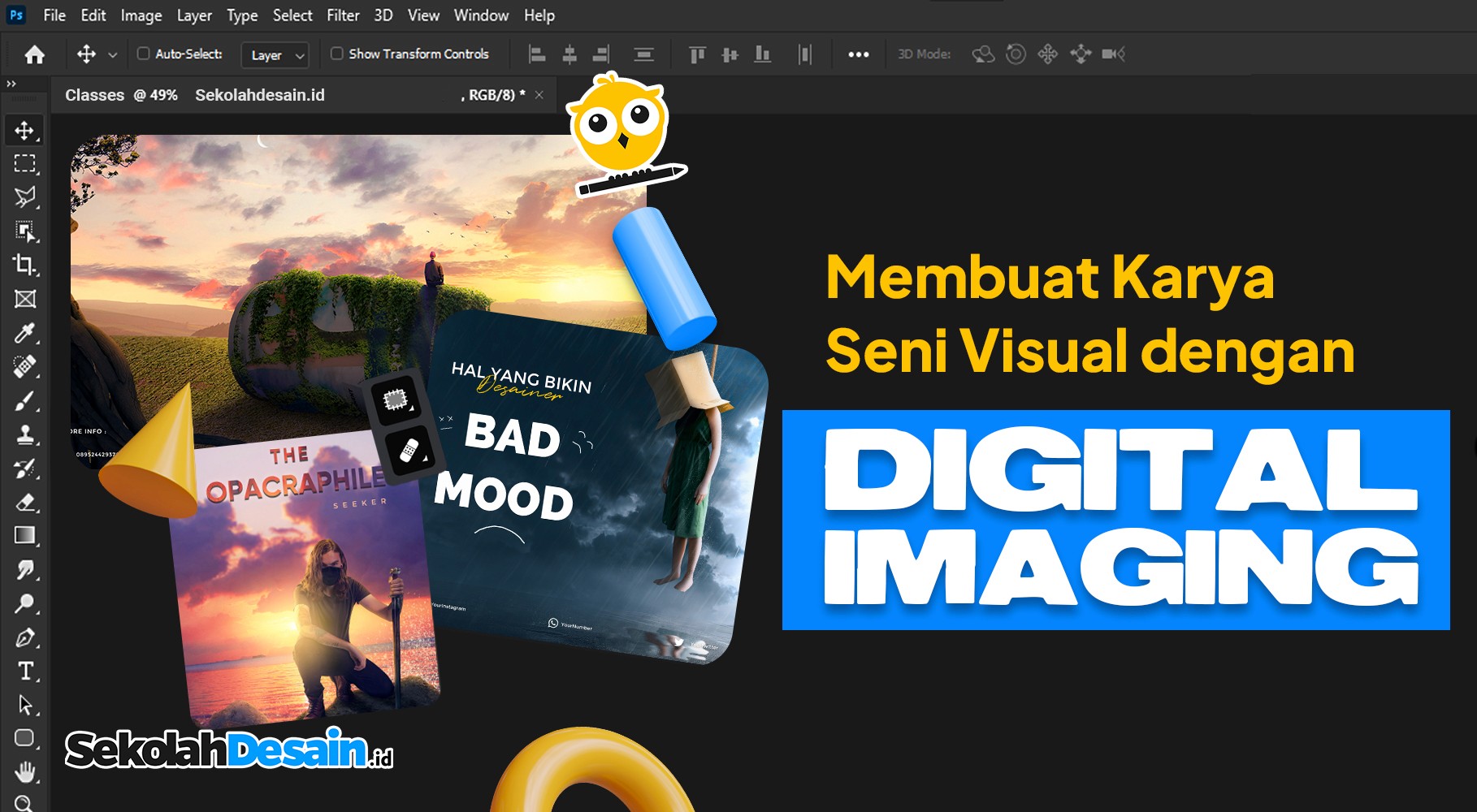This screenshot has width=1477, height=812.
Task: Select the Zoom tool at toolbar bottom
Action: (x=24, y=803)
